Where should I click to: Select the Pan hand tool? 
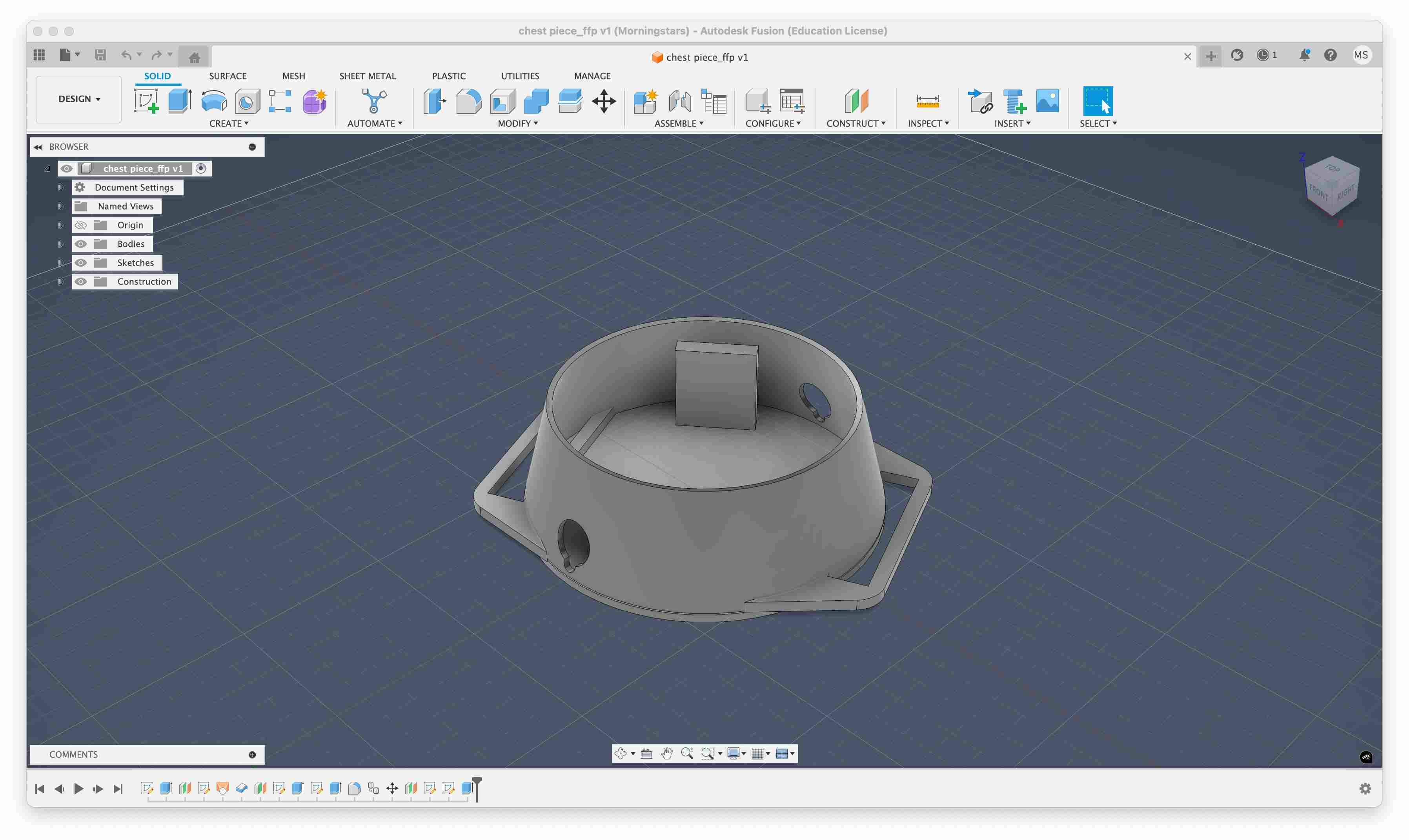tap(667, 753)
